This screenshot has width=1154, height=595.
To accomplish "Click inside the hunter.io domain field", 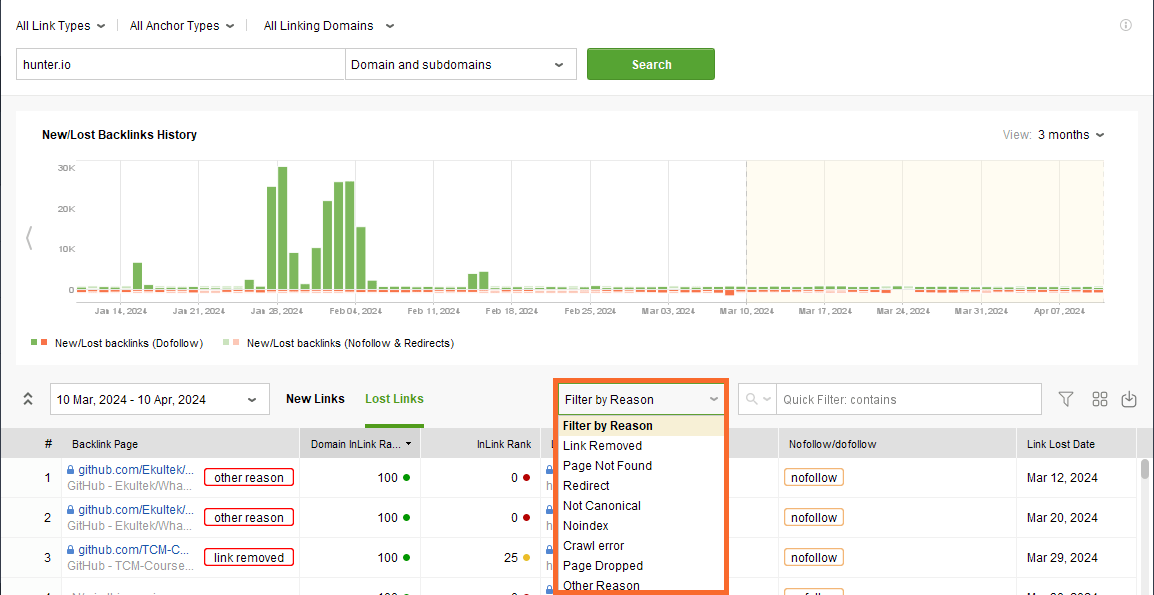I will click(x=180, y=63).
